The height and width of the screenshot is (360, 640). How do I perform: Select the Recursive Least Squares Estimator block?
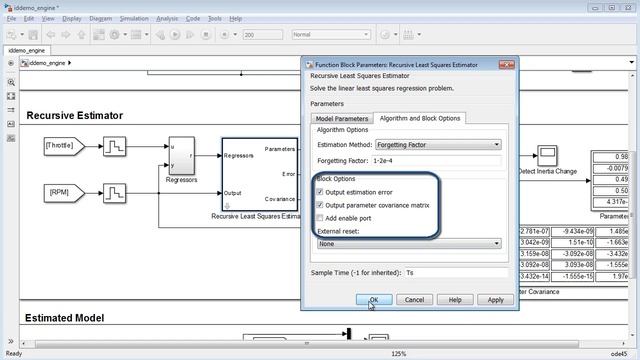click(x=260, y=174)
